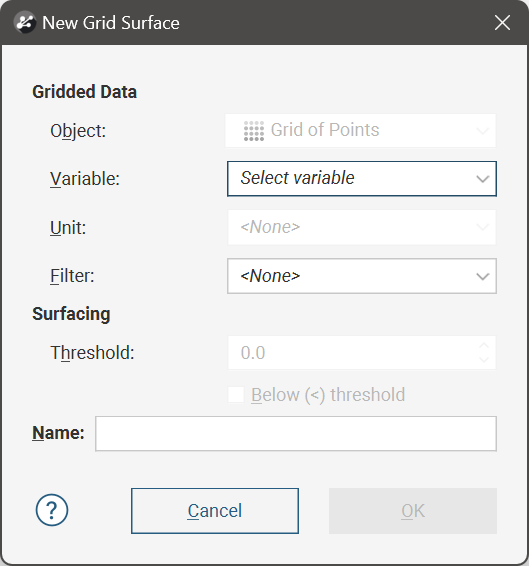Click inside the Name text field
The height and width of the screenshot is (566, 529).
(296, 434)
